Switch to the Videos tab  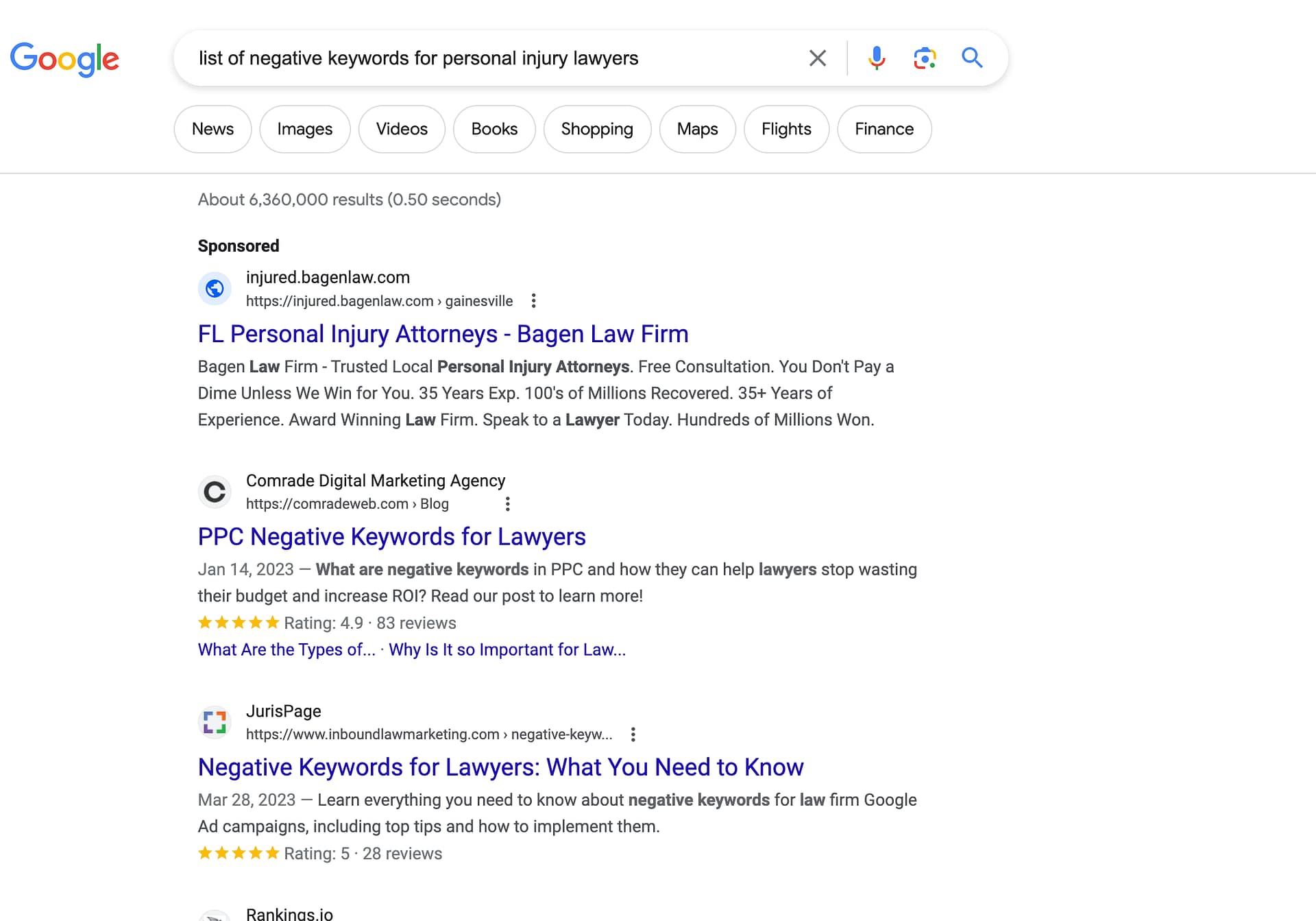coord(402,128)
